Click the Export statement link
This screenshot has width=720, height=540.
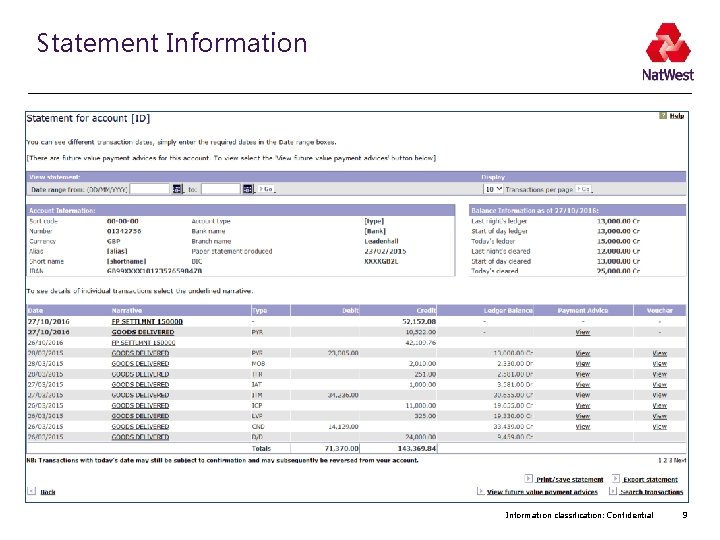point(650,479)
